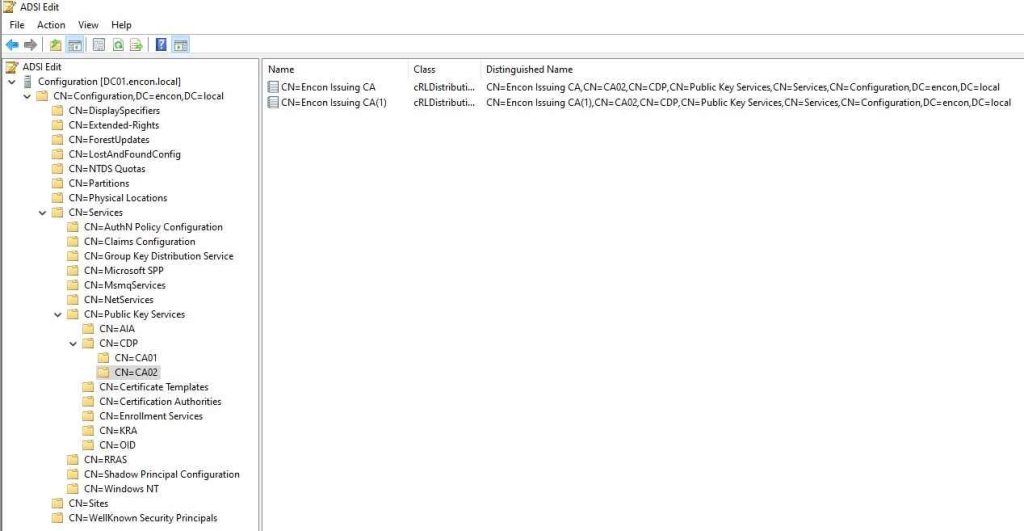This screenshot has width=1024, height=531.
Task: Click the Up One Level toolbar icon
Action: [56, 45]
